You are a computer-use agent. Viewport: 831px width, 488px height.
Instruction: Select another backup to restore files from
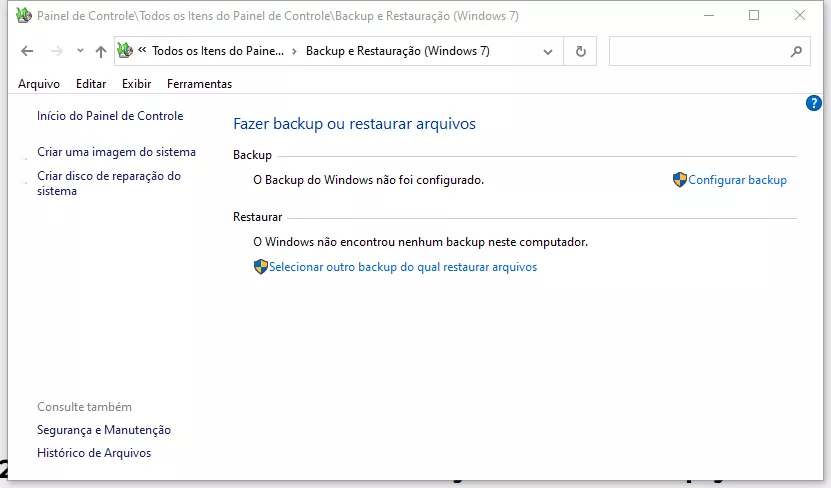(x=403, y=267)
